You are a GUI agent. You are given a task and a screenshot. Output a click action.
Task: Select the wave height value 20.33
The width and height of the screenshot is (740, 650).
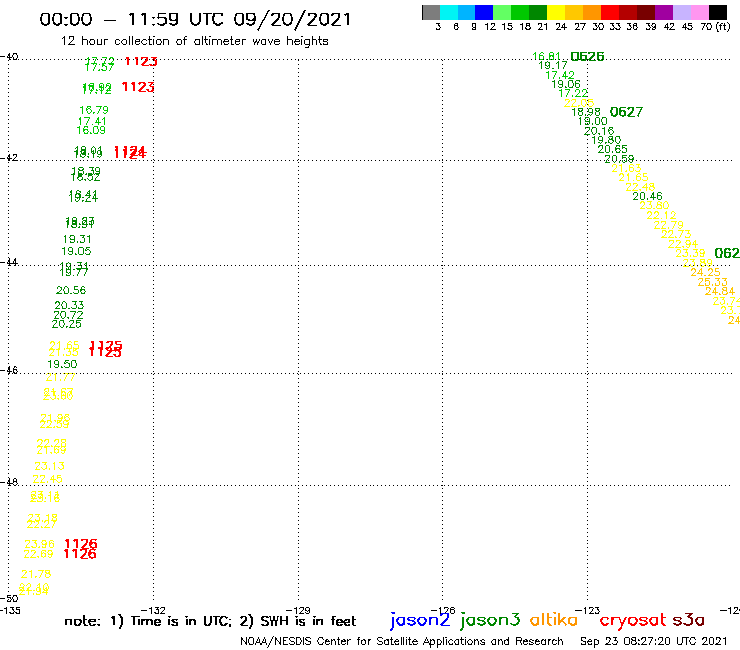click(69, 305)
